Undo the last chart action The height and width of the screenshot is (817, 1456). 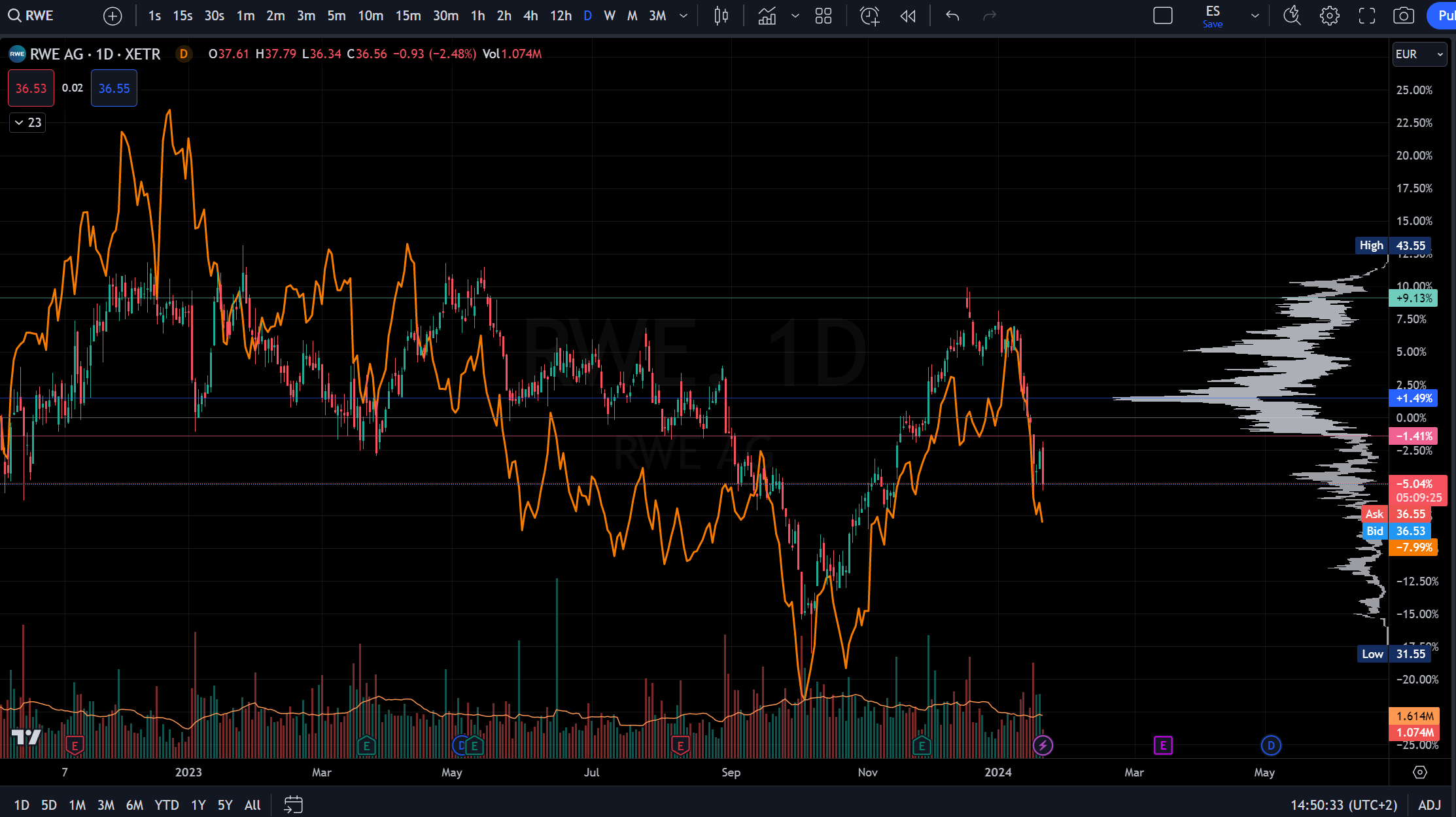point(952,16)
